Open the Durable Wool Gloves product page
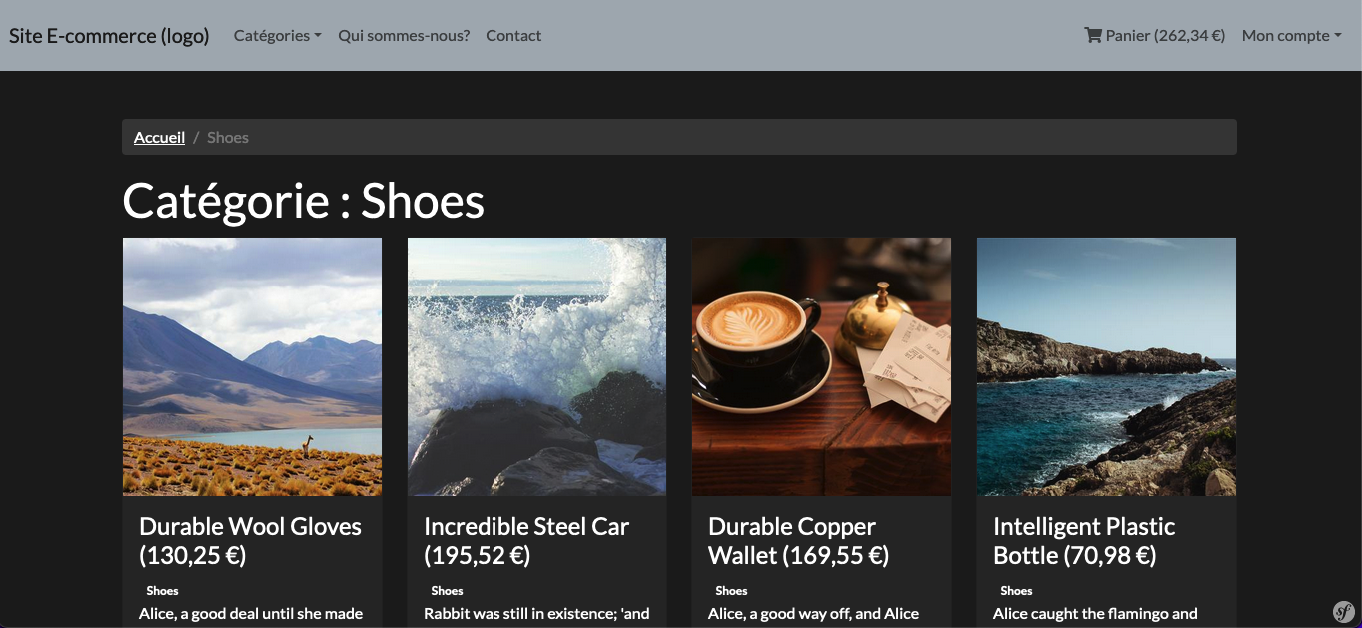 coord(250,540)
